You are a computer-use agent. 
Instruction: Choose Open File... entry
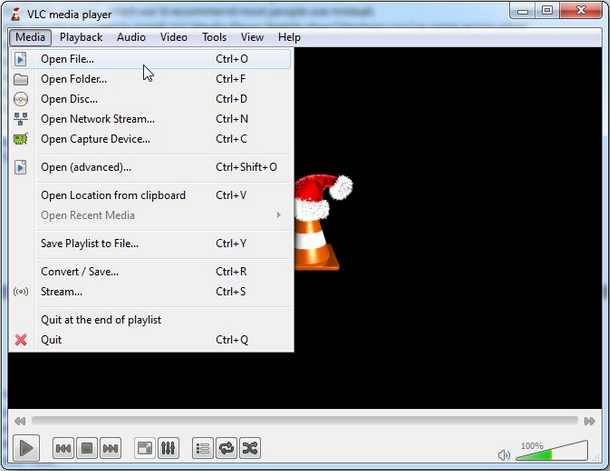[151, 59]
